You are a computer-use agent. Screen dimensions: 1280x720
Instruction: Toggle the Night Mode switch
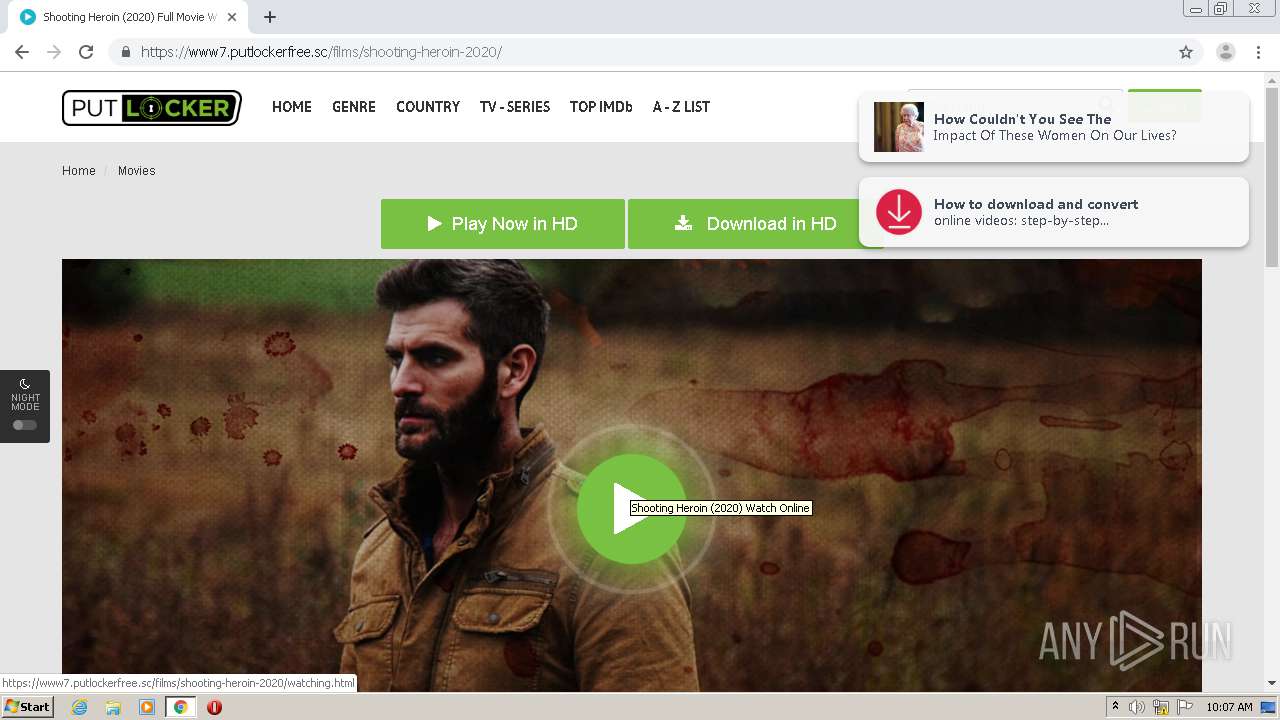tap(25, 425)
